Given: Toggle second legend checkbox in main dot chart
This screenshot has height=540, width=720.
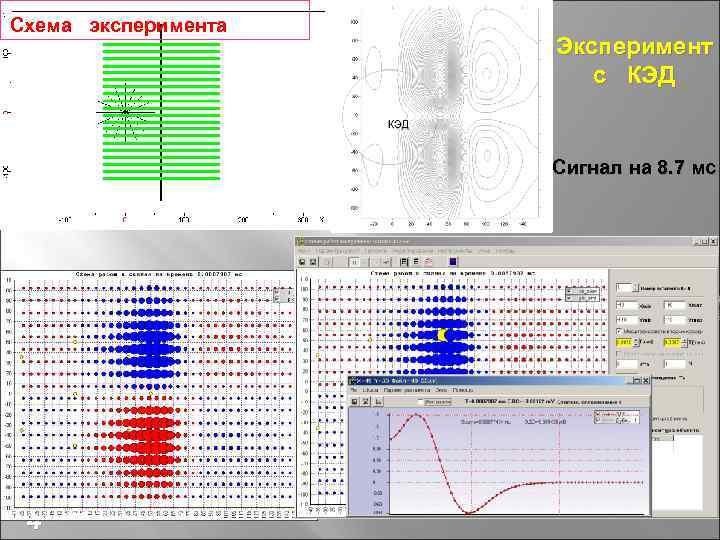Looking at the screenshot, I should [569, 298].
